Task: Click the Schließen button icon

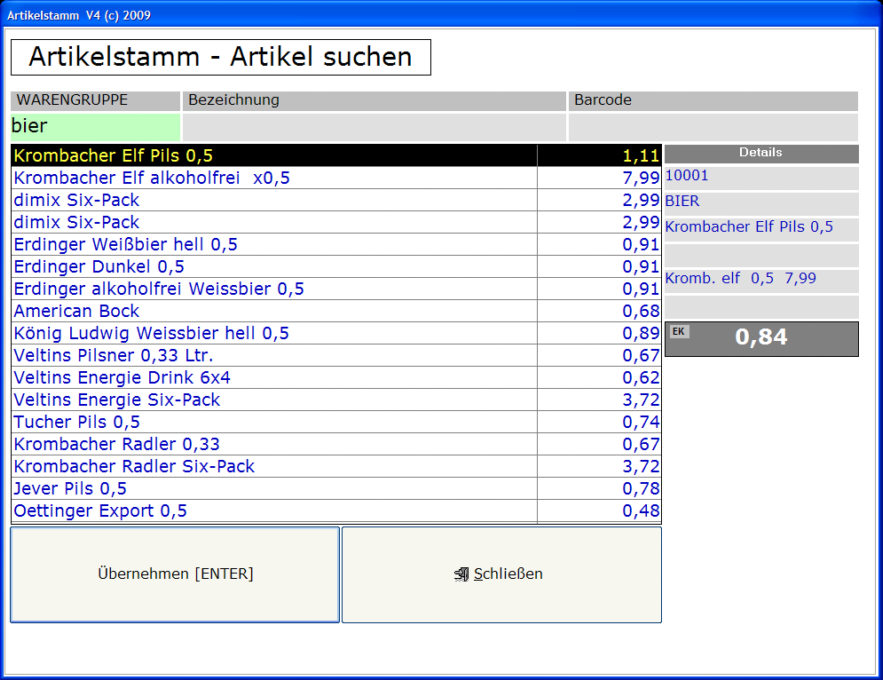Action: coord(461,574)
